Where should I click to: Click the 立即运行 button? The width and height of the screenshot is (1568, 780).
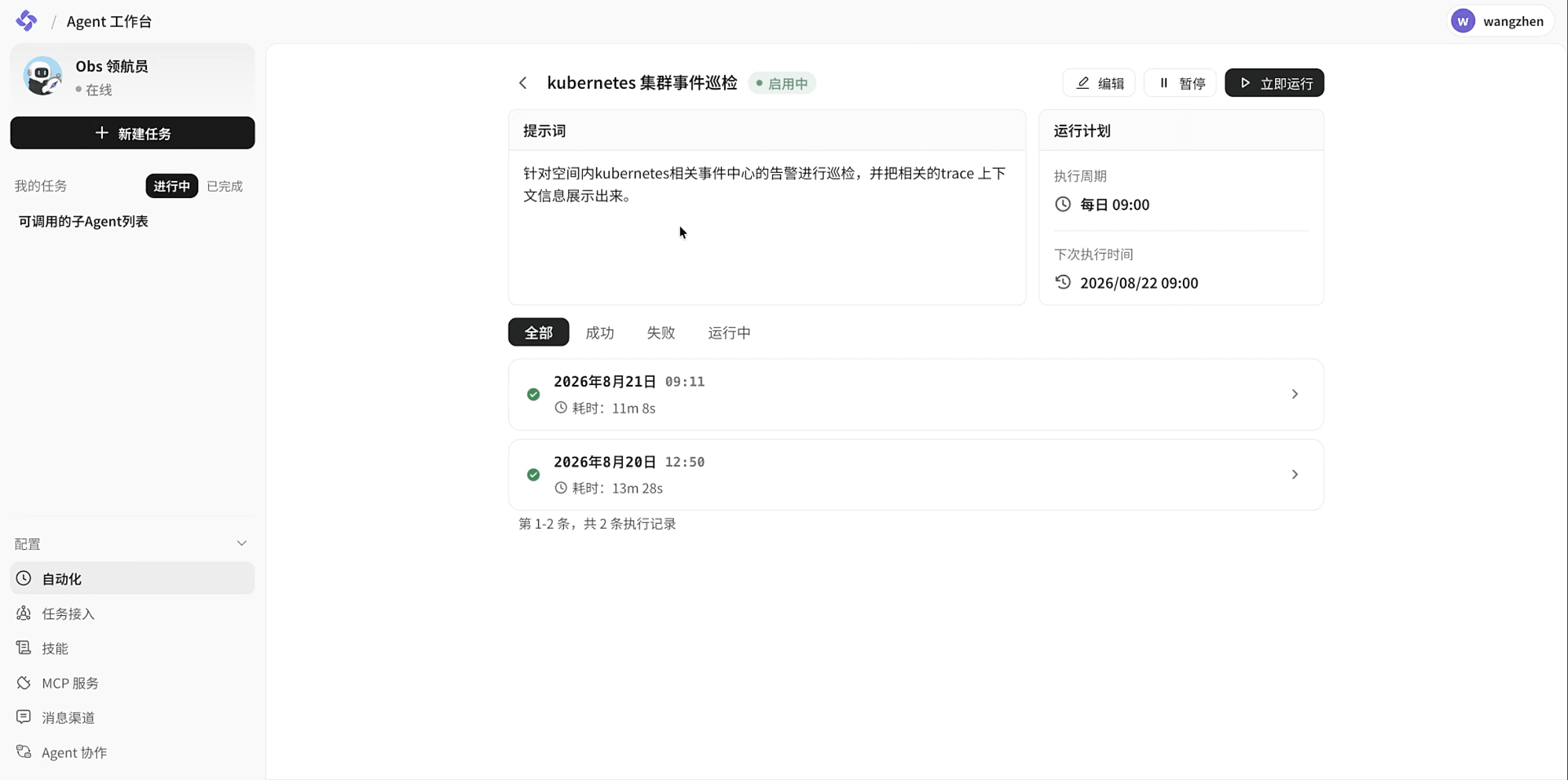1274,83
